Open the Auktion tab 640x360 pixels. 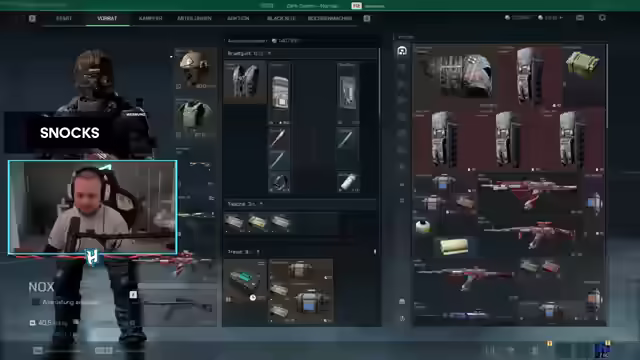(x=238, y=18)
